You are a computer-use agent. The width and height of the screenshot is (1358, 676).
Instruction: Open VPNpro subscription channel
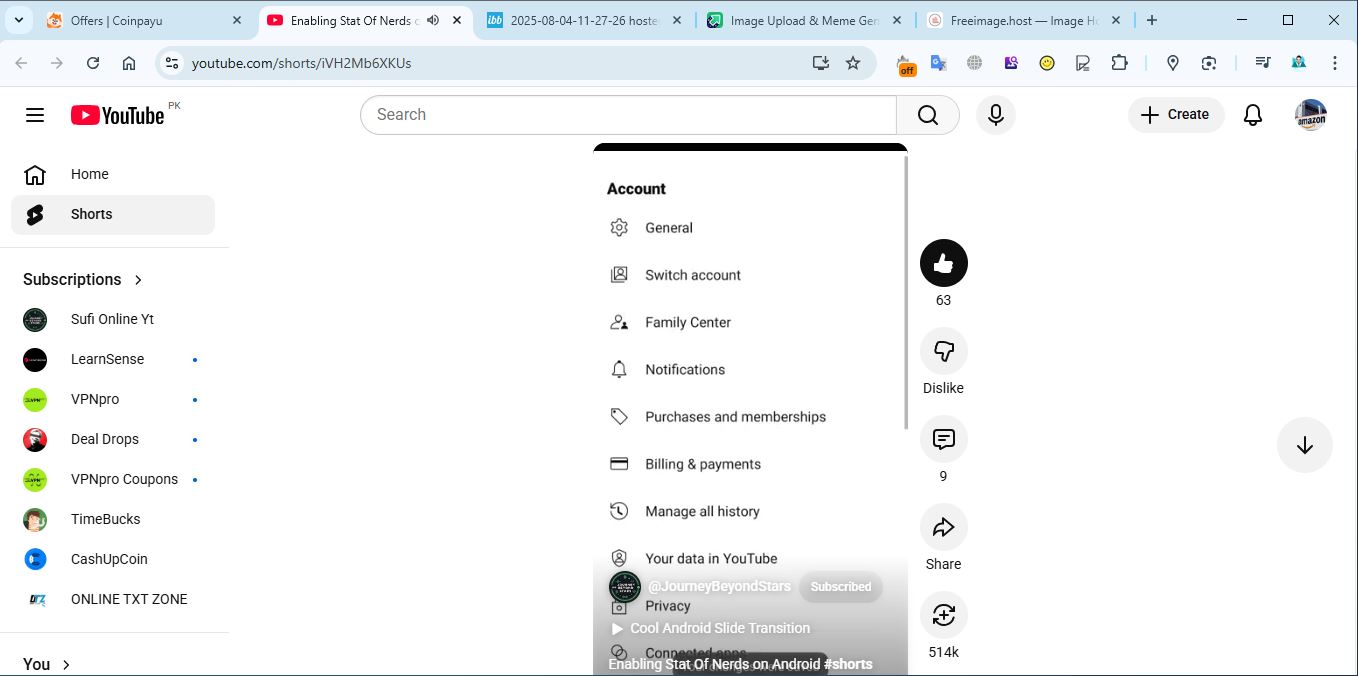point(113,399)
